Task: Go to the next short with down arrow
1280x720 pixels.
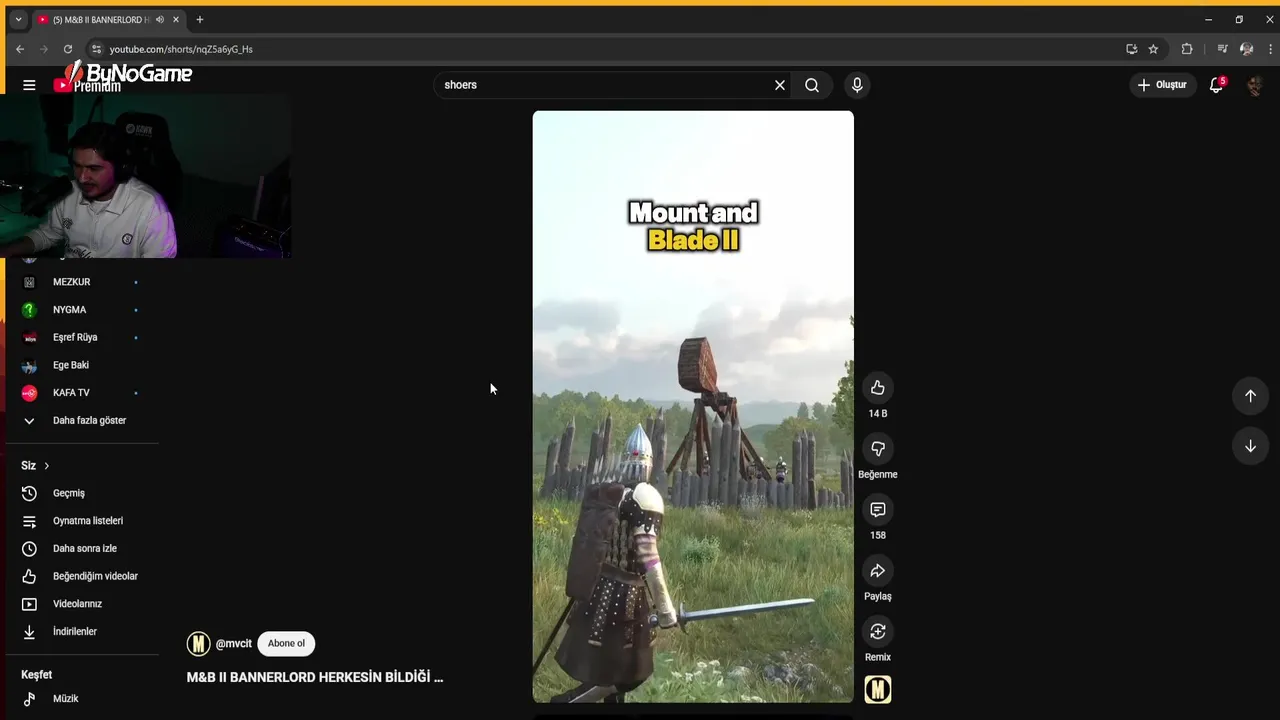Action: [1250, 446]
